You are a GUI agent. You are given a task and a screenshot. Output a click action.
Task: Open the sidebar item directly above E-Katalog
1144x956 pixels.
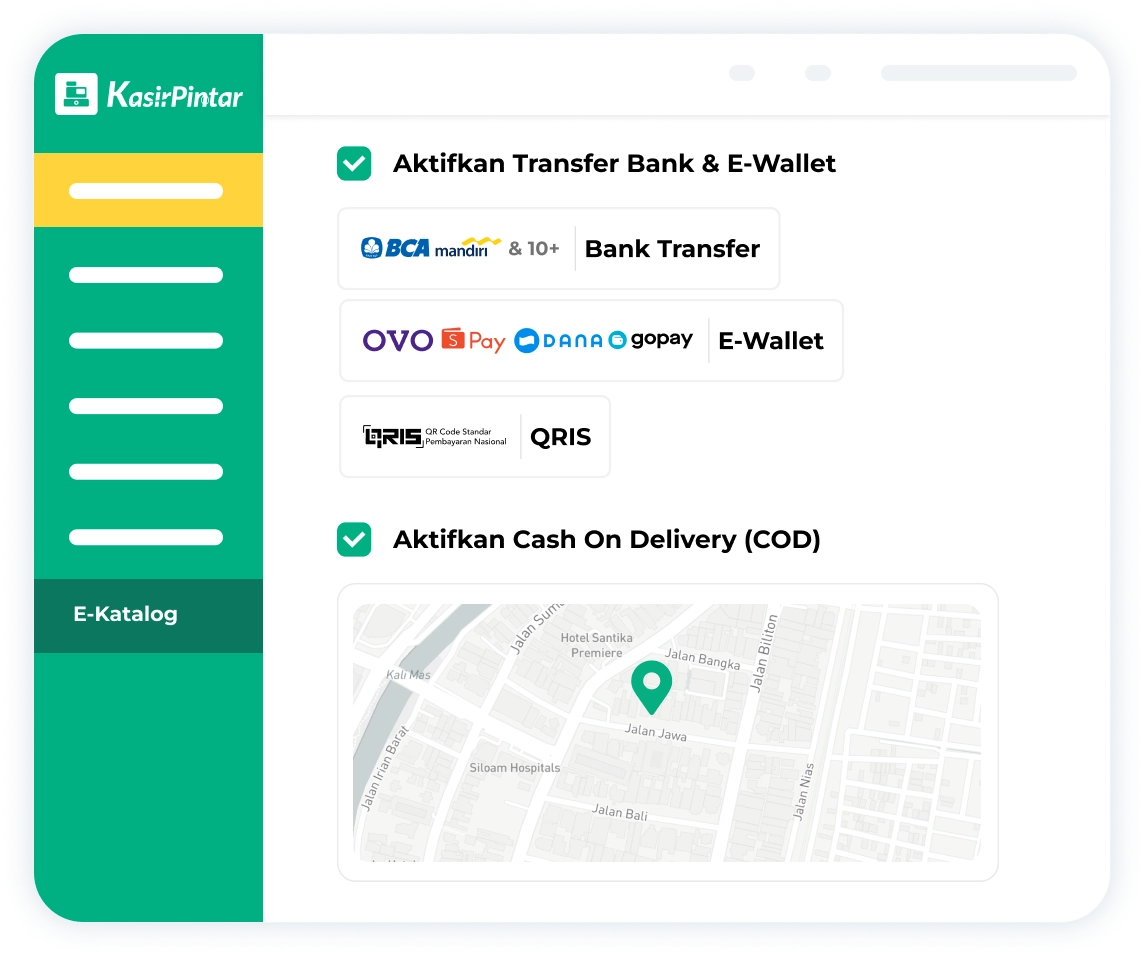click(x=146, y=537)
